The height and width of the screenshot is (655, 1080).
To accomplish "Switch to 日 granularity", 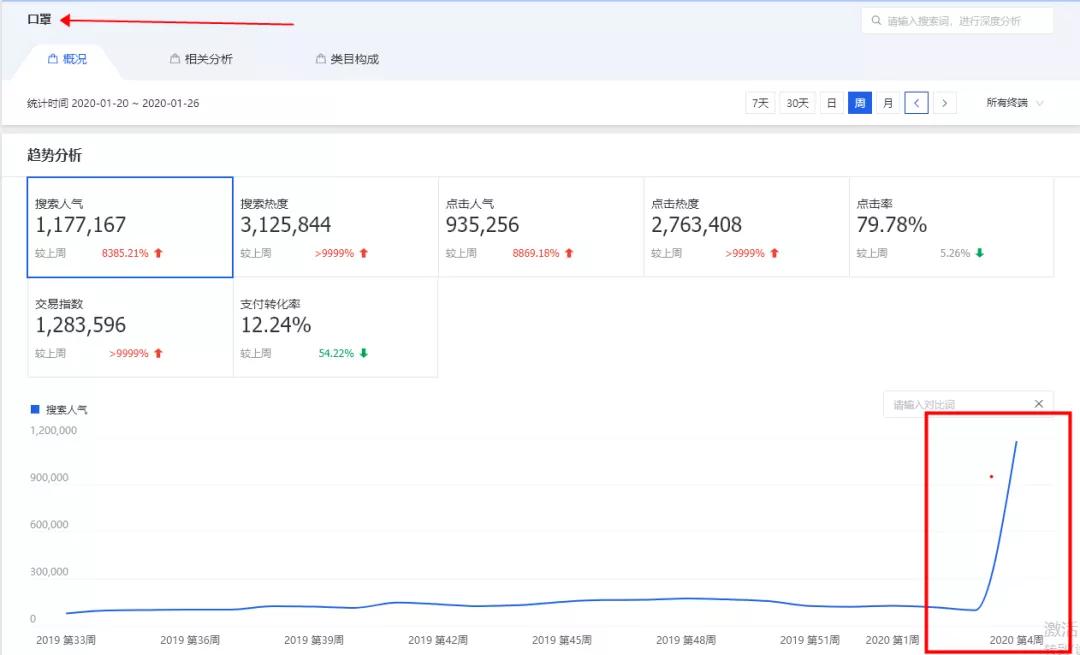I will coord(832,103).
